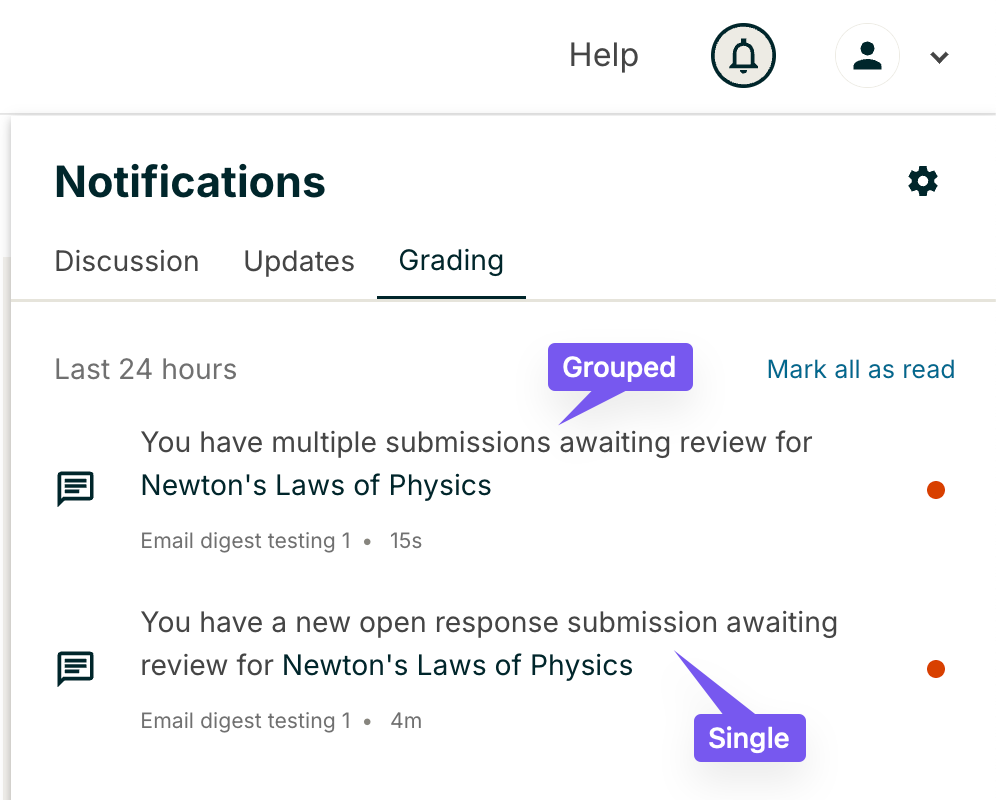Click the Notifications panel heading
The width and height of the screenshot is (996, 800).
click(190, 182)
